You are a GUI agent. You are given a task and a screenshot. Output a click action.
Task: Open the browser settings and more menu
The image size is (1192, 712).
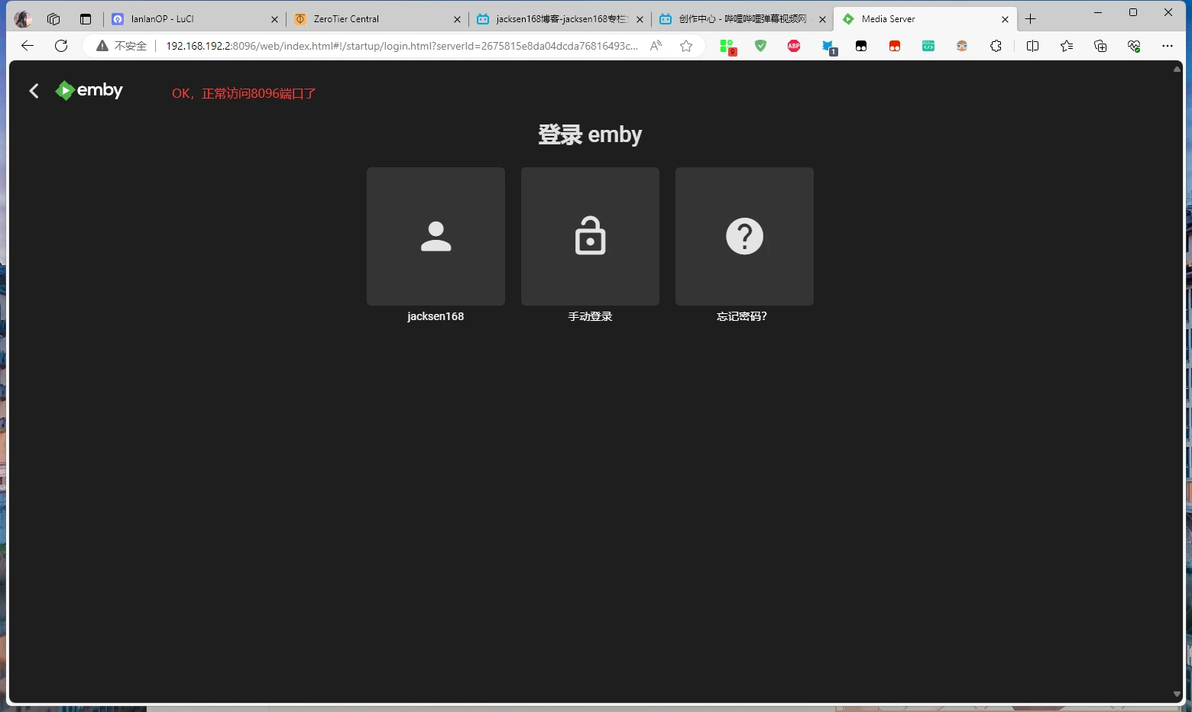(x=1167, y=46)
